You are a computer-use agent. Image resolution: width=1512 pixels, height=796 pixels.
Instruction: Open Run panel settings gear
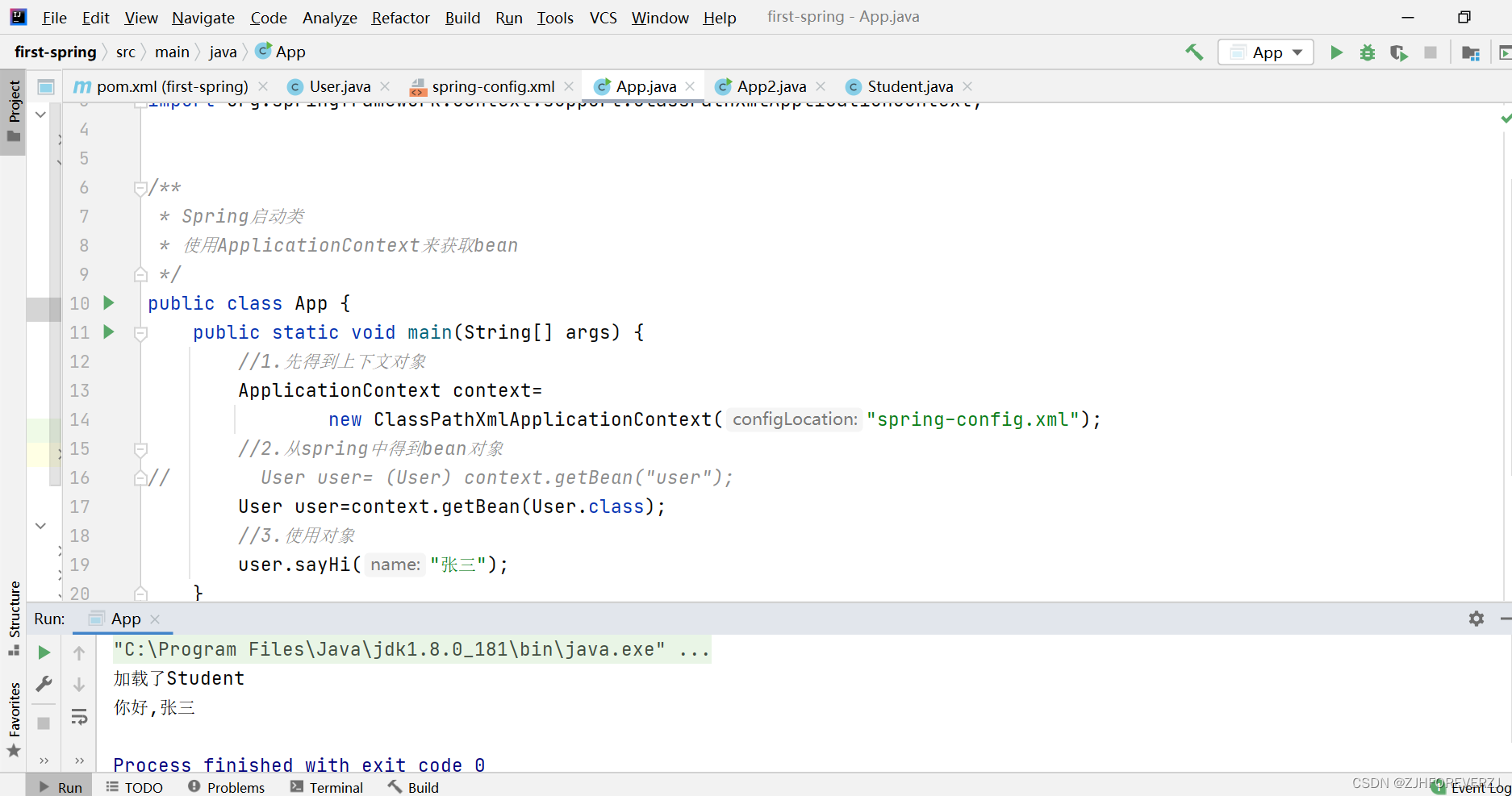pyautogui.click(x=1476, y=619)
